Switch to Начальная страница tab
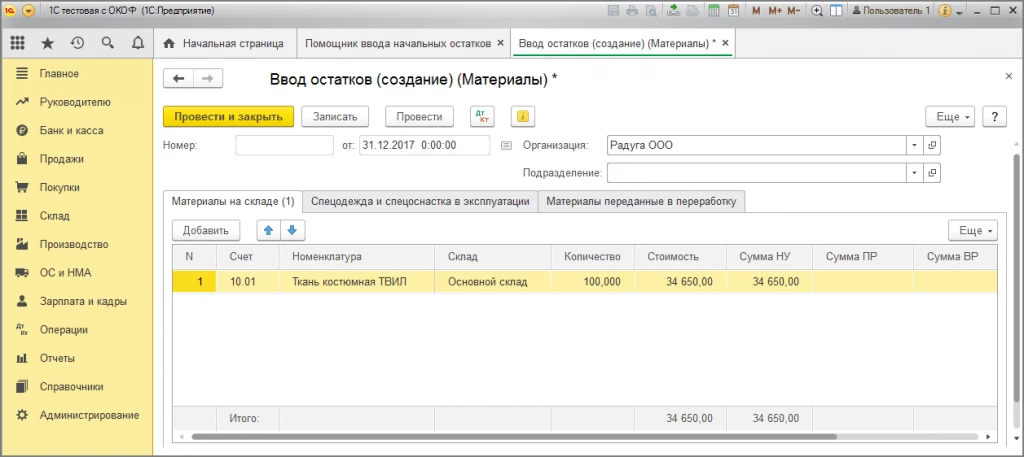Image resolution: width=1024 pixels, height=457 pixels. (x=225, y=44)
